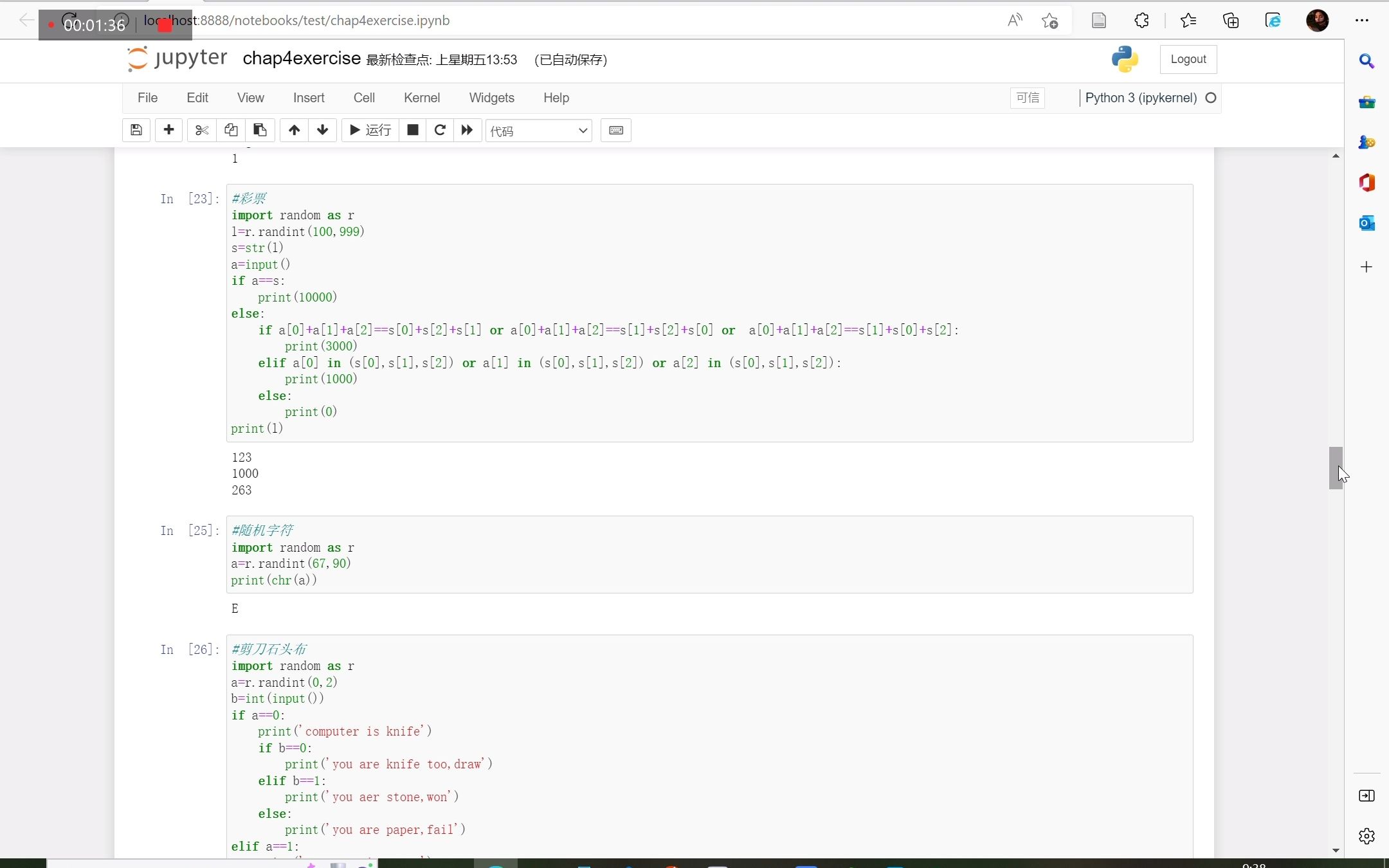The image size is (1389, 868).
Task: Paste cells below using the clipboard icon
Action: pyautogui.click(x=260, y=130)
